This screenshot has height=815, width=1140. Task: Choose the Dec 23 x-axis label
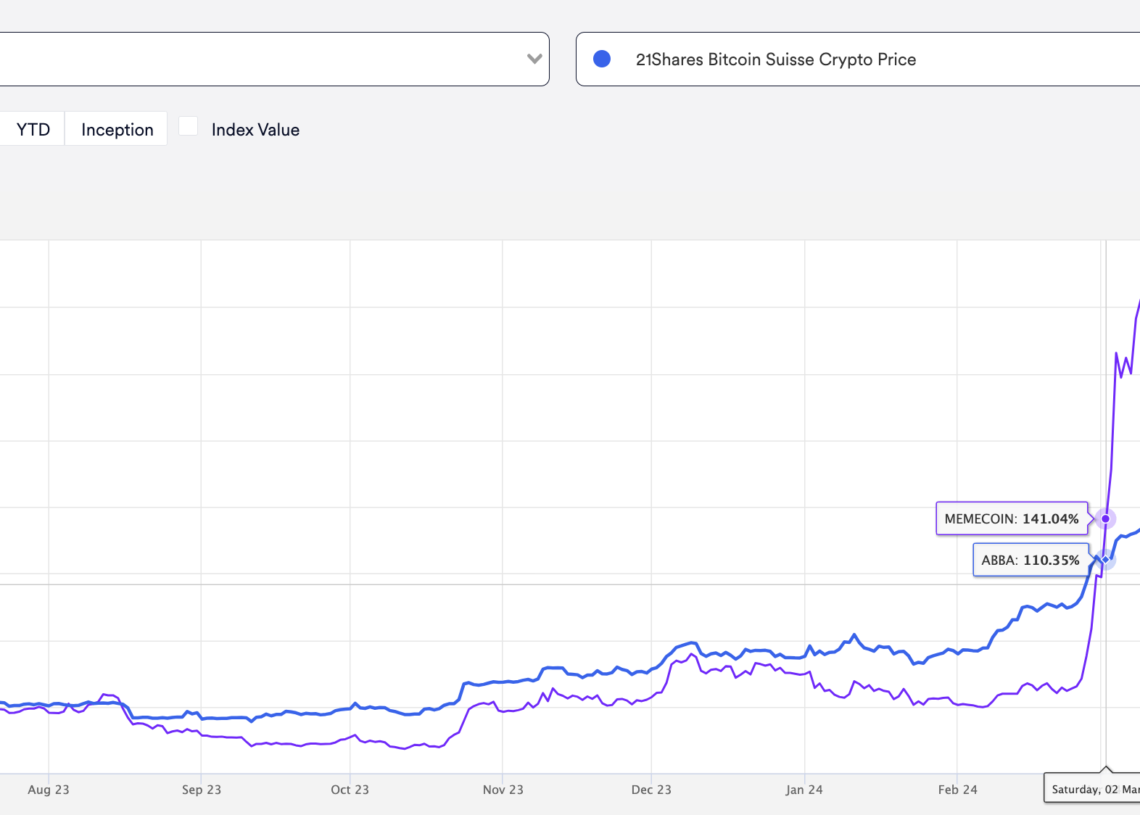651,789
